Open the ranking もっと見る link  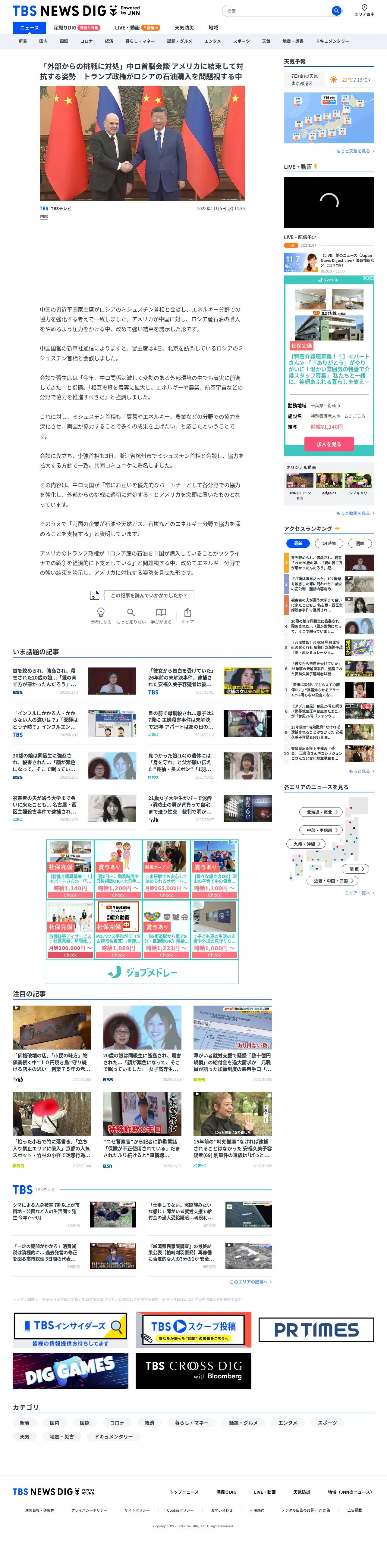(361, 771)
